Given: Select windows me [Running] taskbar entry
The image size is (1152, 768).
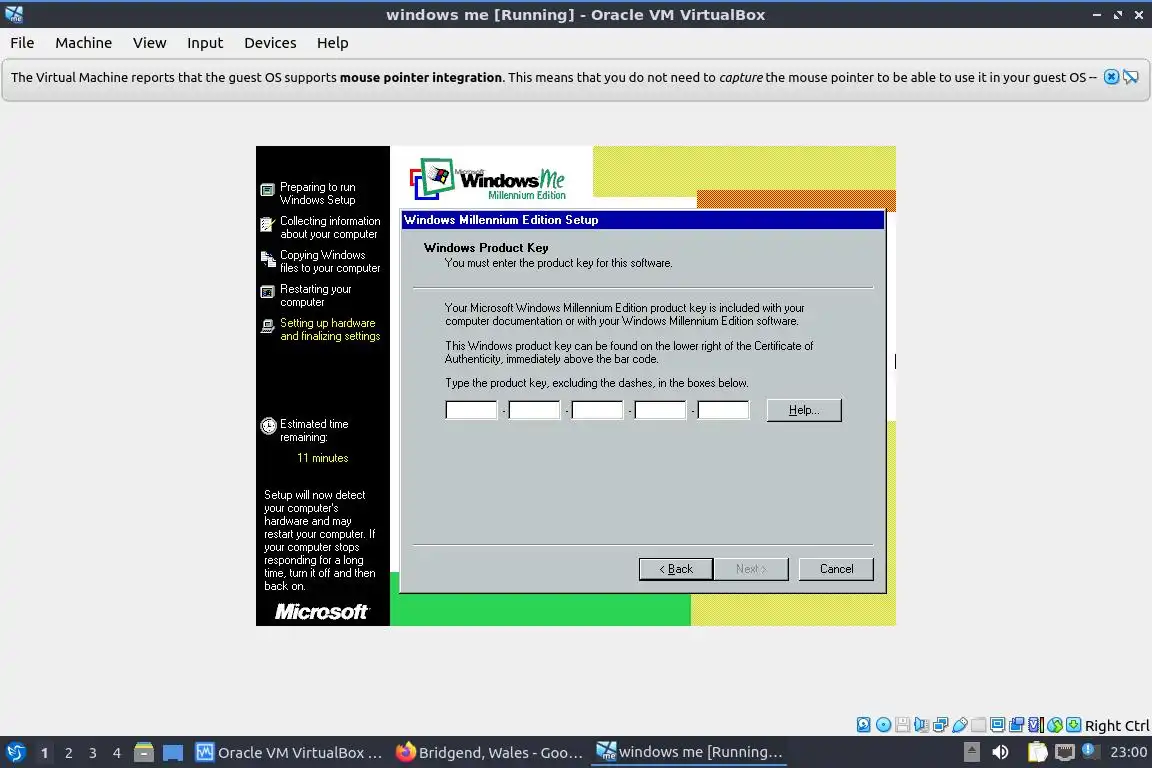Looking at the screenshot, I should (689, 753).
